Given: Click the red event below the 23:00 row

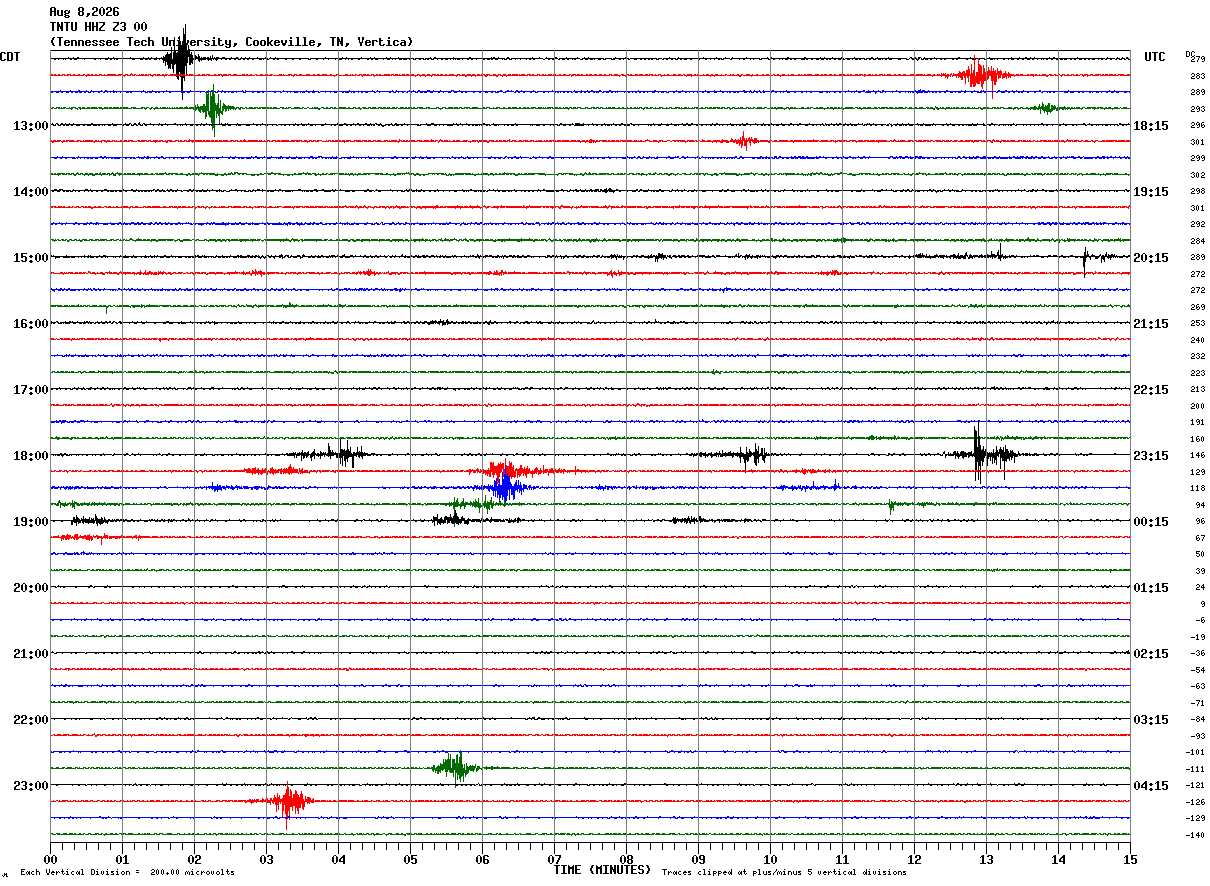Looking at the screenshot, I should pos(288,801).
